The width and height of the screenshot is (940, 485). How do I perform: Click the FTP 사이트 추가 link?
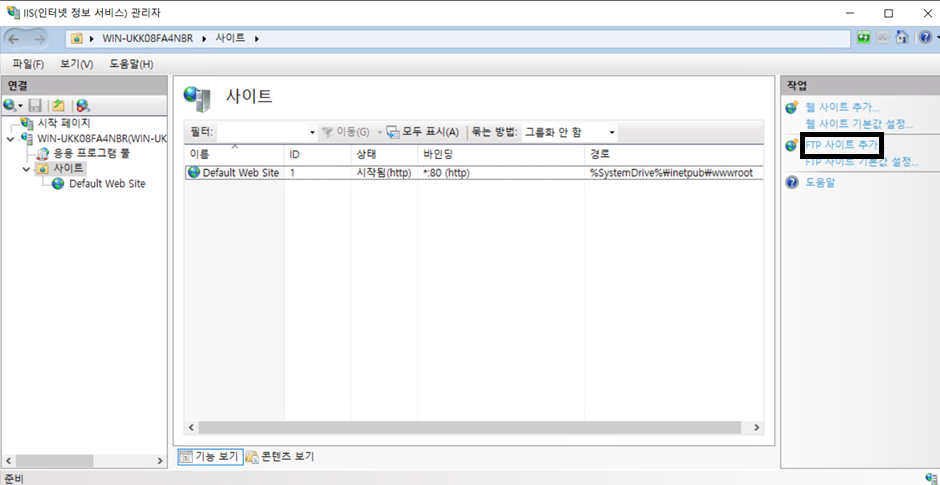click(840, 145)
